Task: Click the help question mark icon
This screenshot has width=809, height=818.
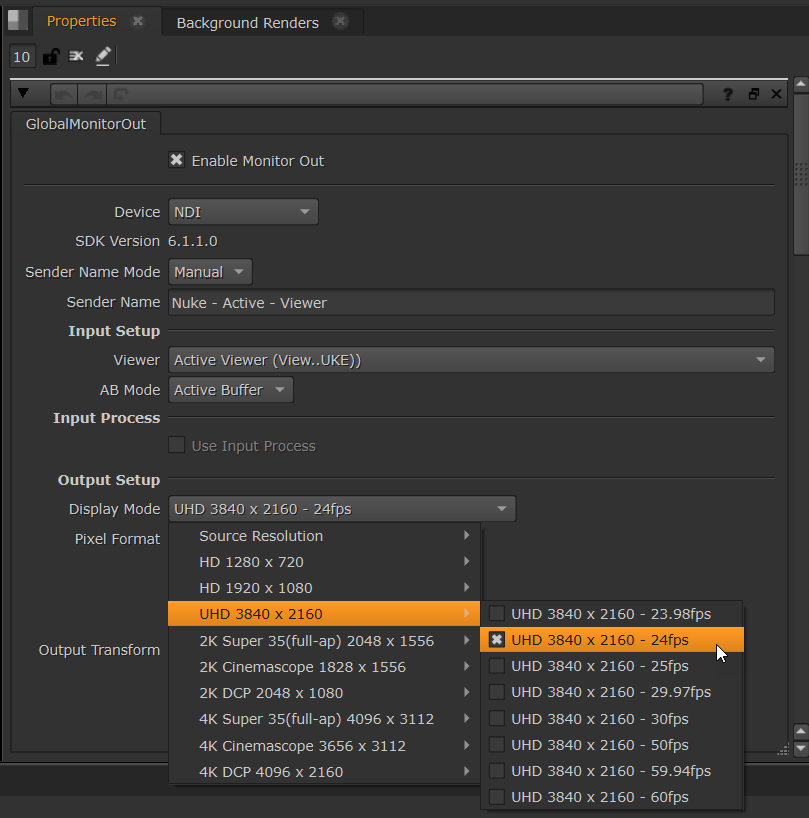Action: pyautogui.click(x=727, y=94)
